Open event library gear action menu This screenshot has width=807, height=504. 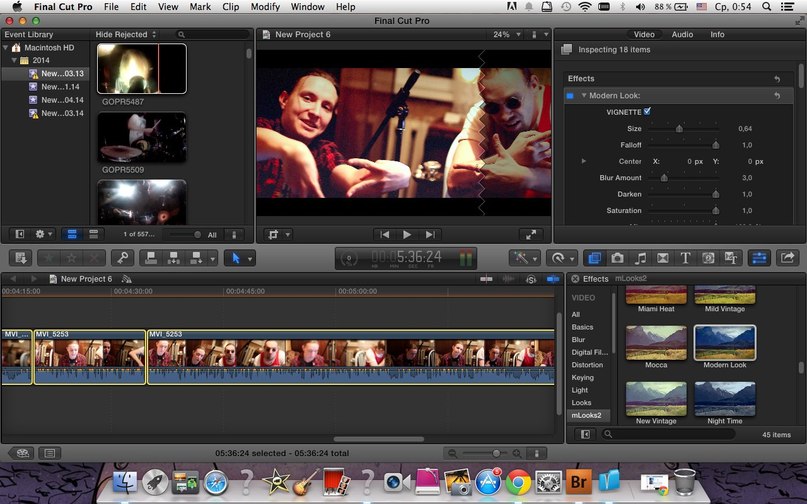[43, 234]
